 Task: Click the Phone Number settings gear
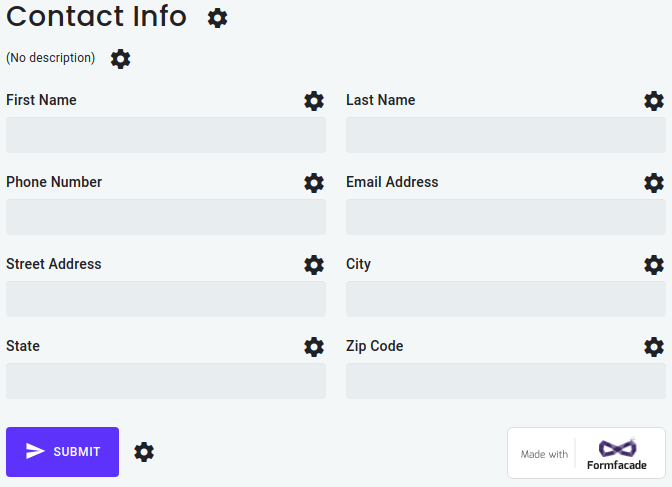tap(314, 183)
